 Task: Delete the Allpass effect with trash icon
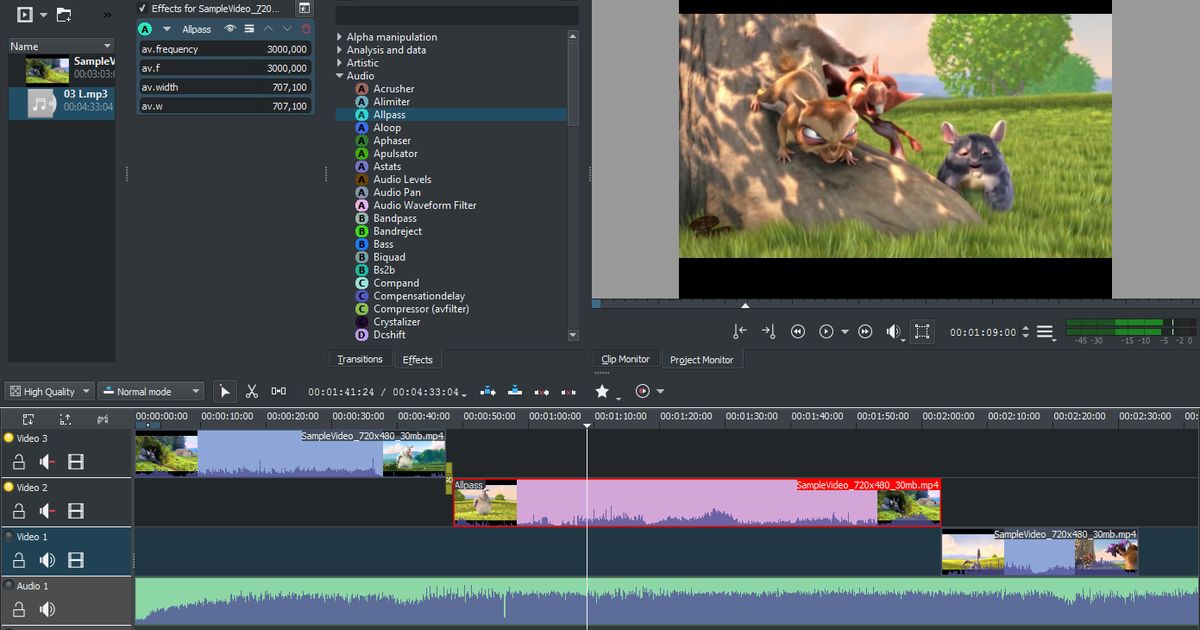(x=306, y=29)
